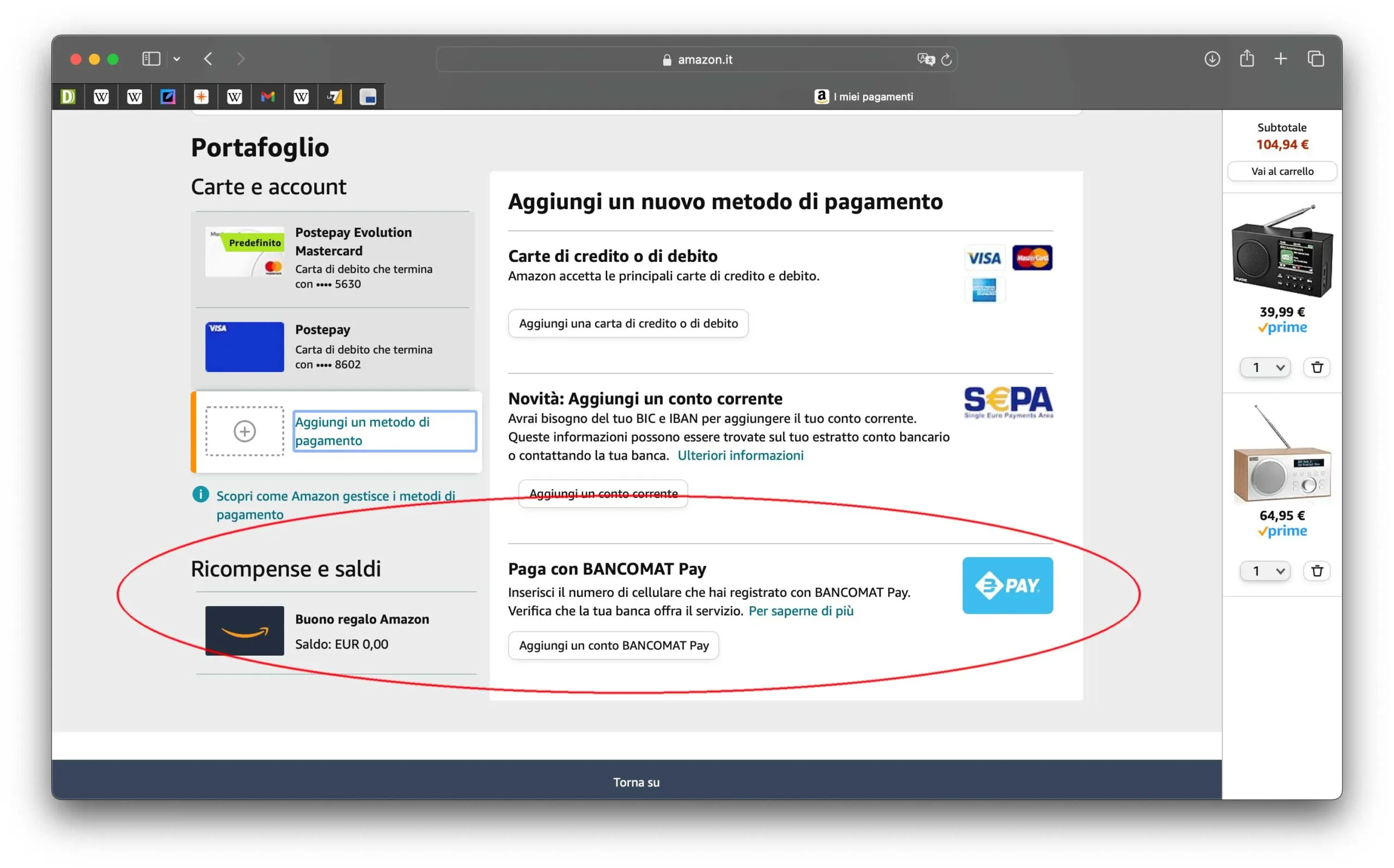Open the Gmail bookmark in the favorites bar
This screenshot has height=868, width=1394.
point(268,96)
